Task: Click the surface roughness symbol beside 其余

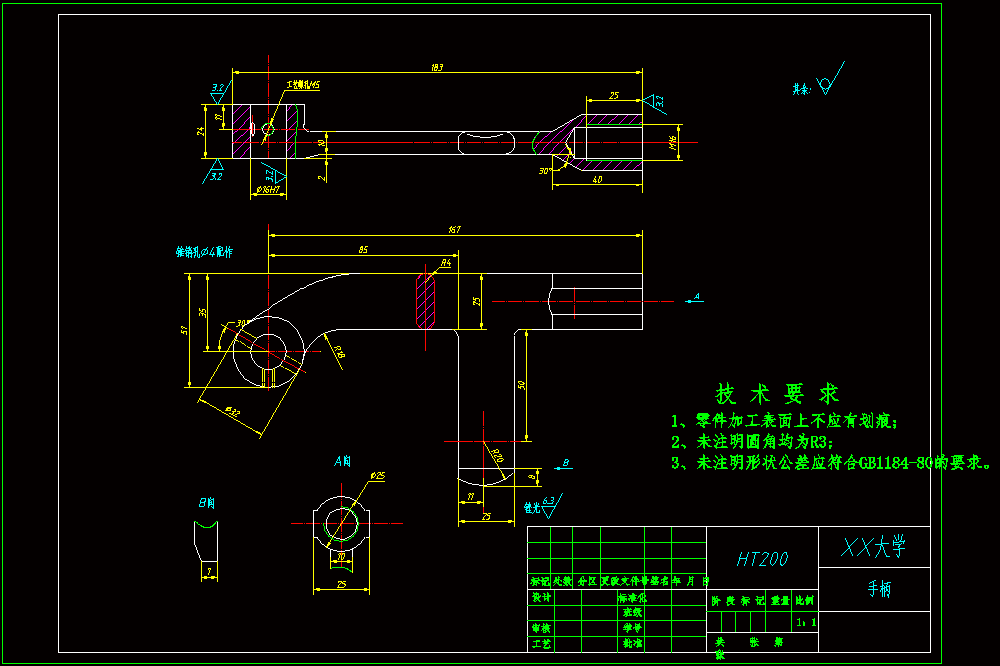Action: click(x=831, y=79)
